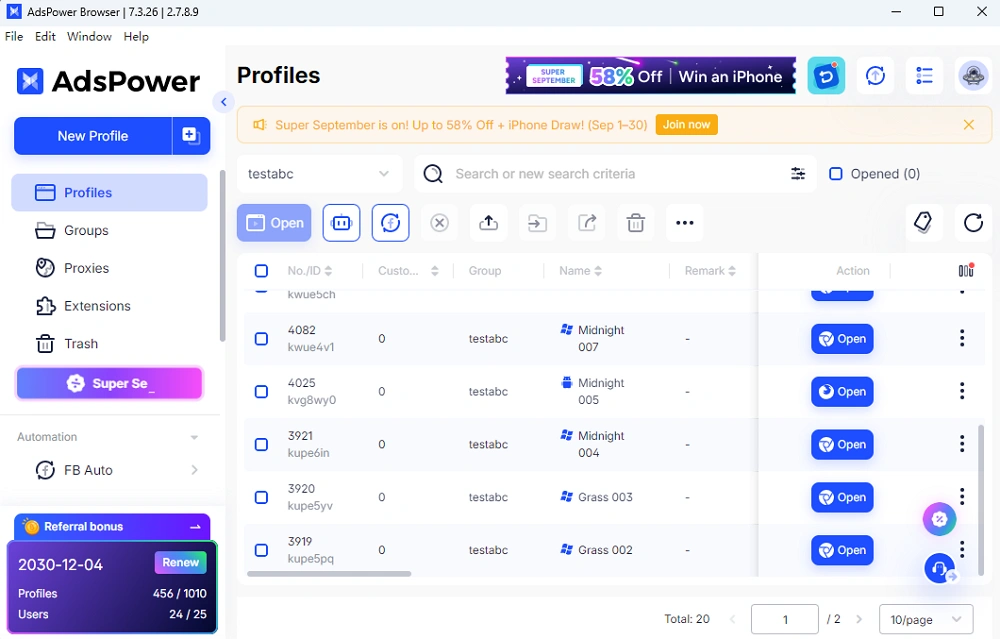Click the trash delete toolbar icon

pyautogui.click(x=636, y=223)
